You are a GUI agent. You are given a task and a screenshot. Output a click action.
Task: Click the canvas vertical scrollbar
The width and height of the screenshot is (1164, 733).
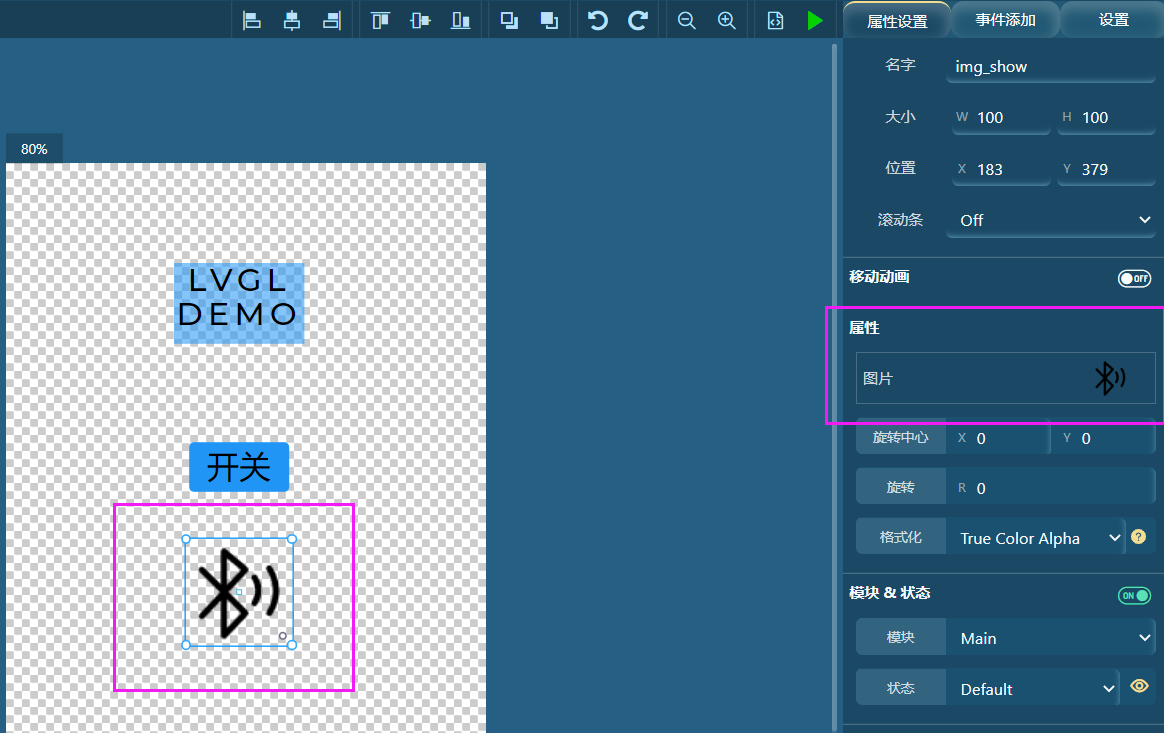click(834, 386)
